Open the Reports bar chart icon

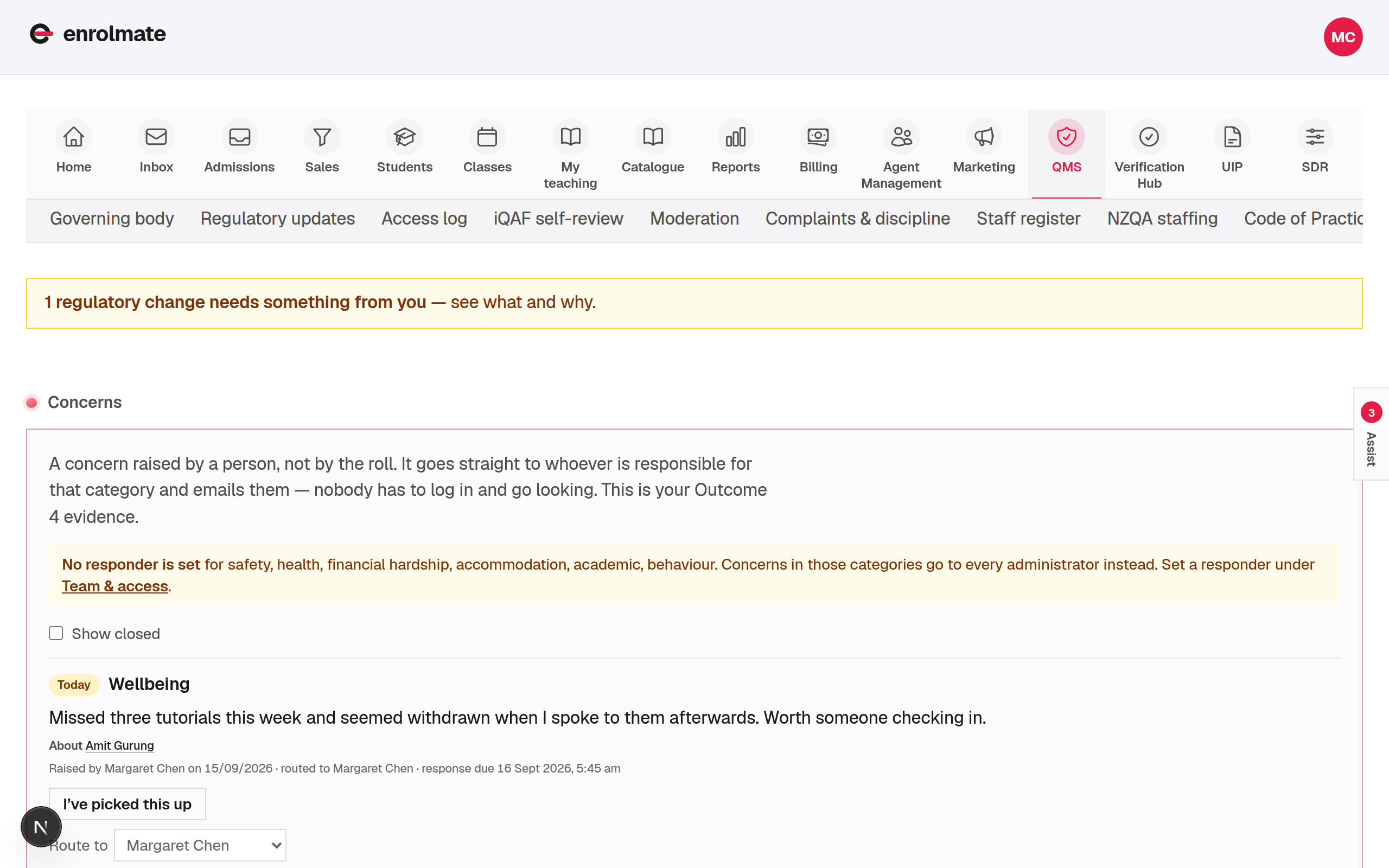click(736, 137)
